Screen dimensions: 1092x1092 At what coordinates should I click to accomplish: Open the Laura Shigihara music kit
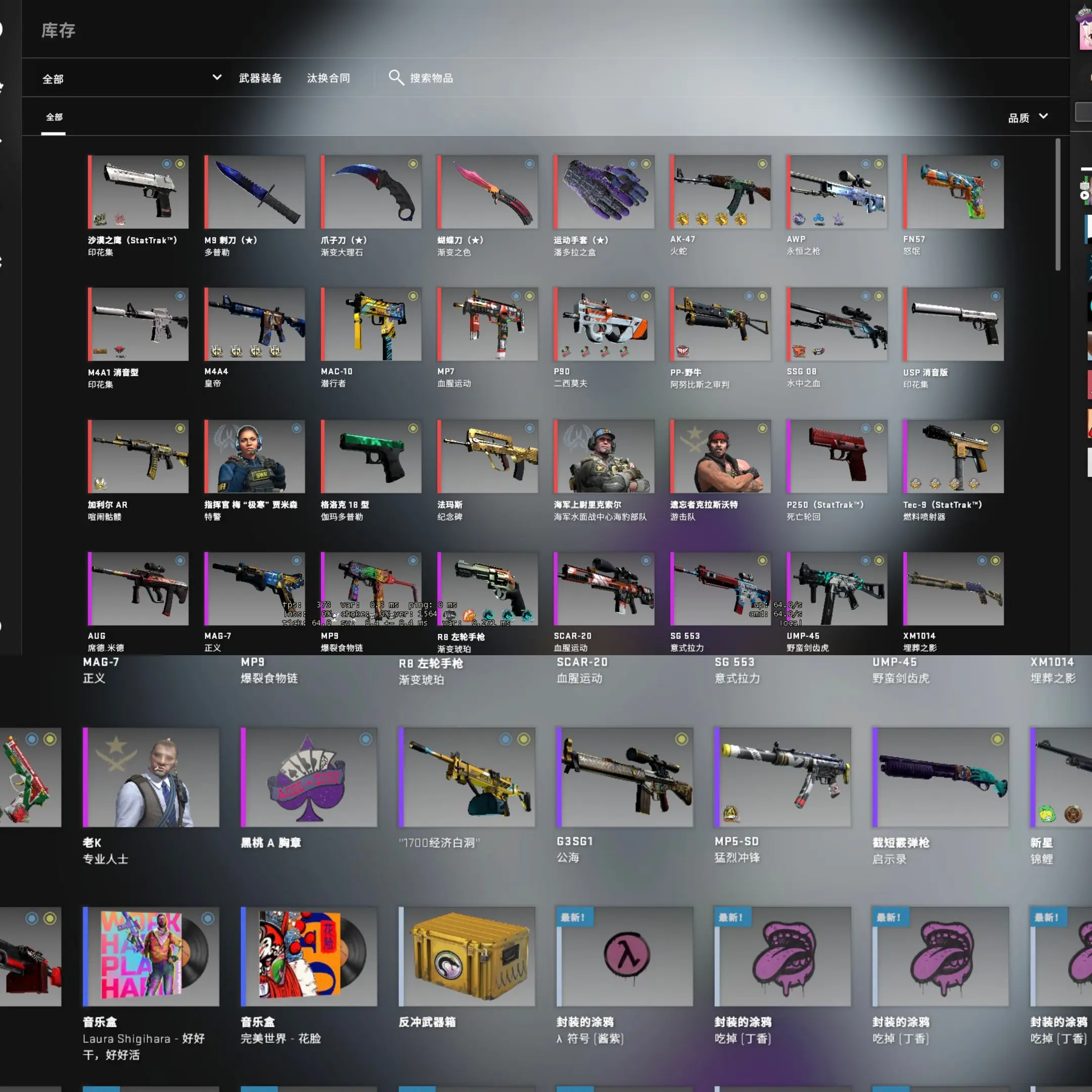pos(151,957)
